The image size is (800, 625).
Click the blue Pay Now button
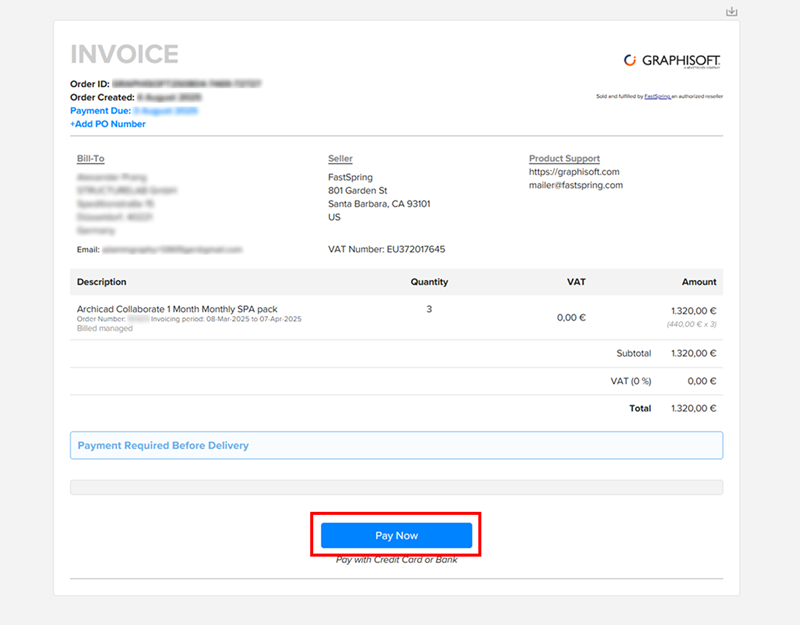396,535
